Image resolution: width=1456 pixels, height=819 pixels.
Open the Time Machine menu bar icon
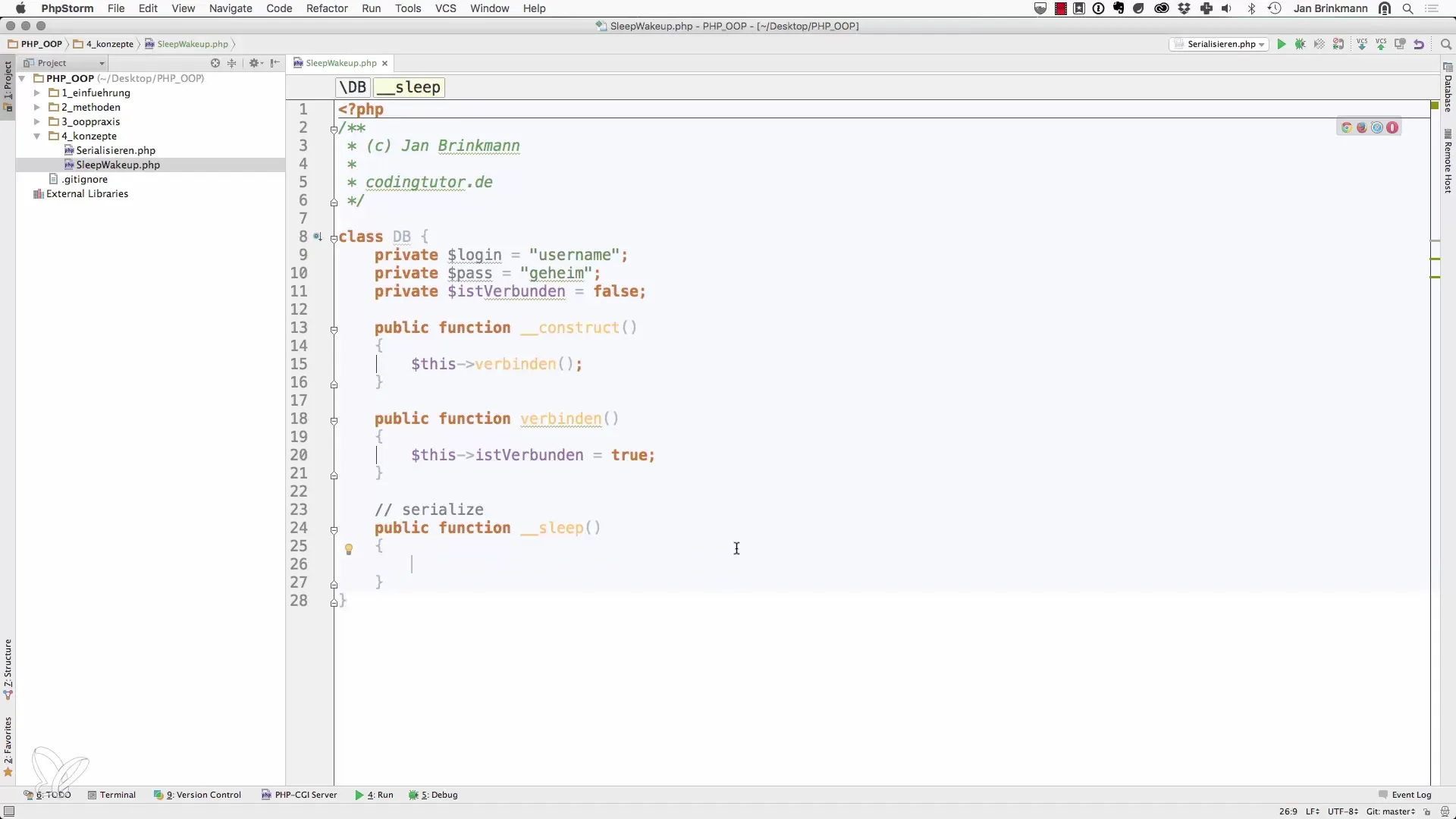coord(1275,8)
